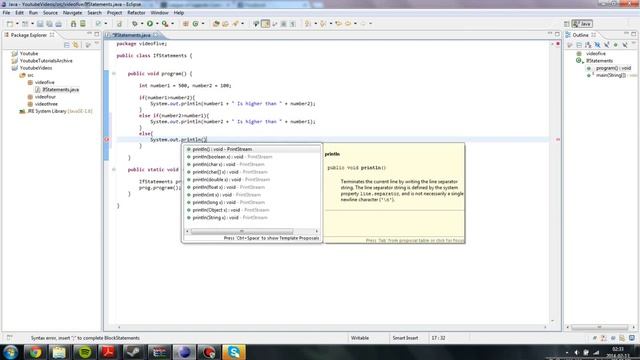
Task: Click the Back navigation arrow icon
Action: point(348,24)
